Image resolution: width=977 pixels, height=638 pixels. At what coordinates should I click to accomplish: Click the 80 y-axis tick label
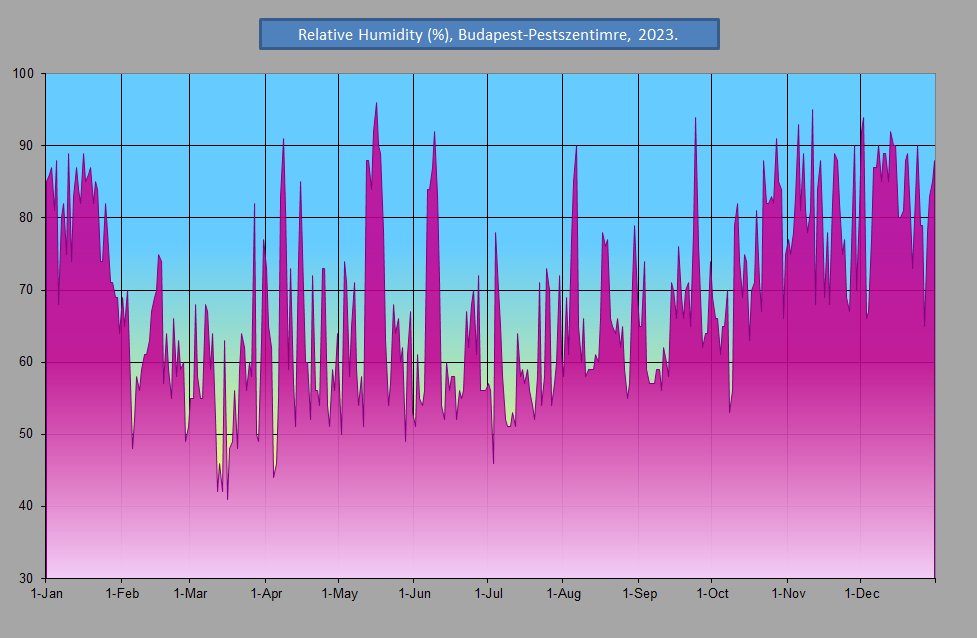(x=26, y=217)
